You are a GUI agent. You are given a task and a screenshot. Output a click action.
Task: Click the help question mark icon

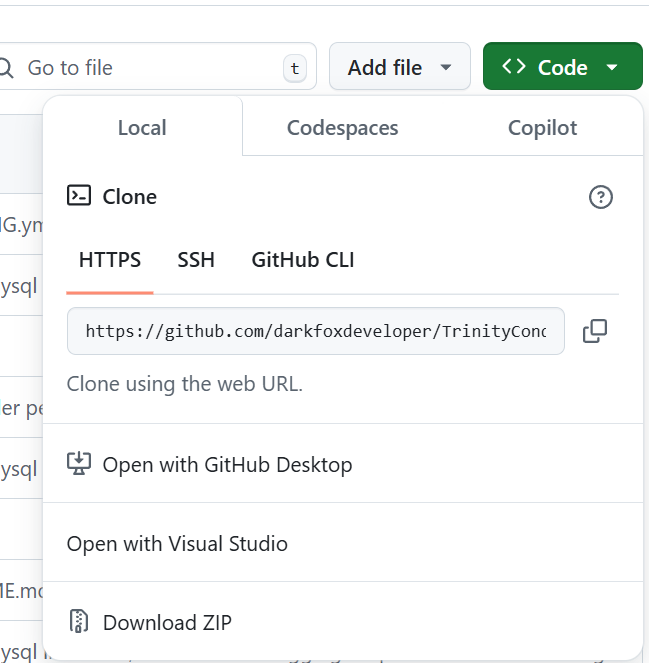(x=600, y=197)
